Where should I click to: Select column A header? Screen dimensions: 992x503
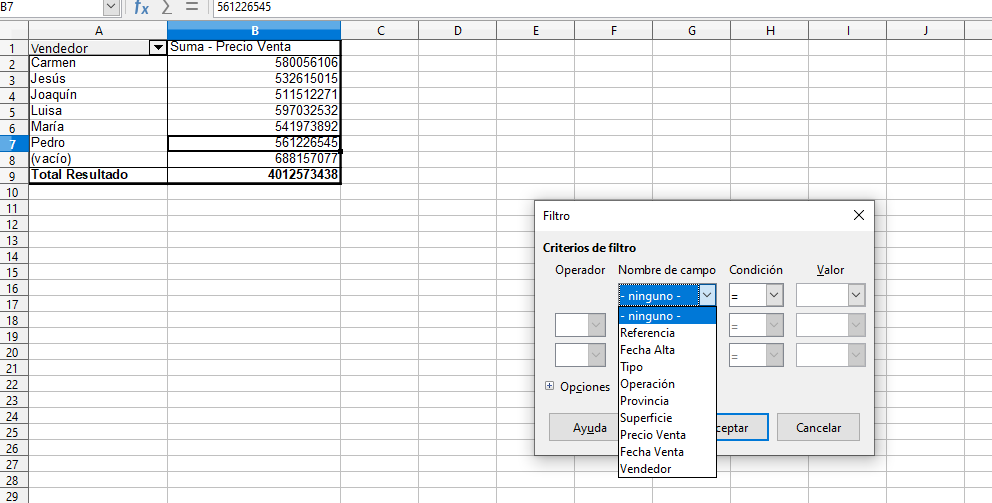tap(98, 30)
